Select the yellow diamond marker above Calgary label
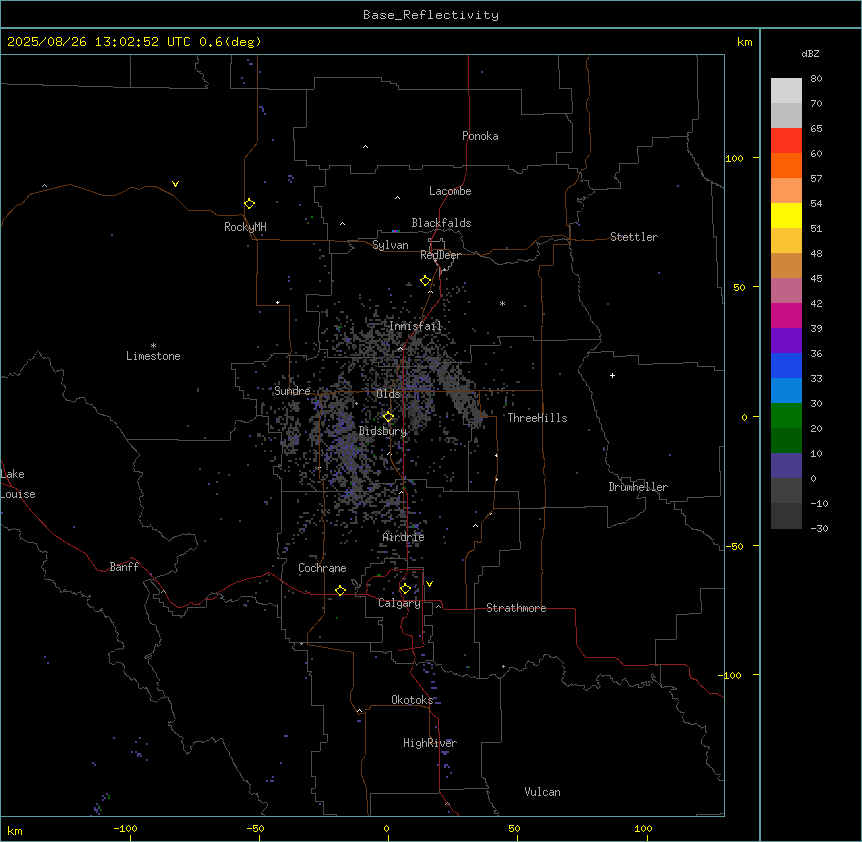 click(x=405, y=589)
